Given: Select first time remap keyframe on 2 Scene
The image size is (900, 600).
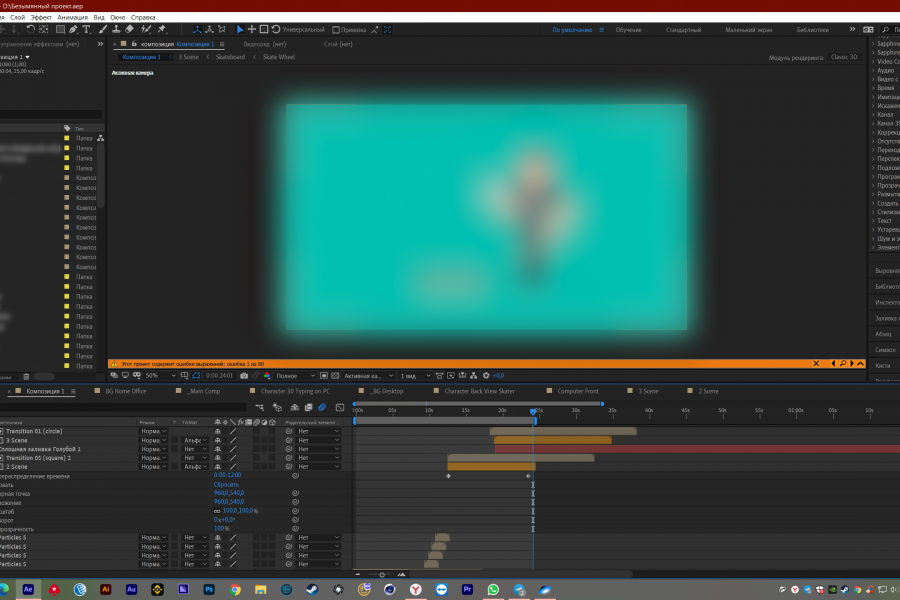Looking at the screenshot, I should point(448,476).
